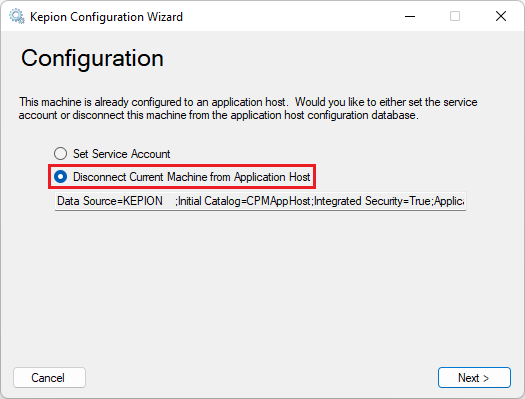Click the large "Configuration" page heading
525x399 pixels.
92,58
